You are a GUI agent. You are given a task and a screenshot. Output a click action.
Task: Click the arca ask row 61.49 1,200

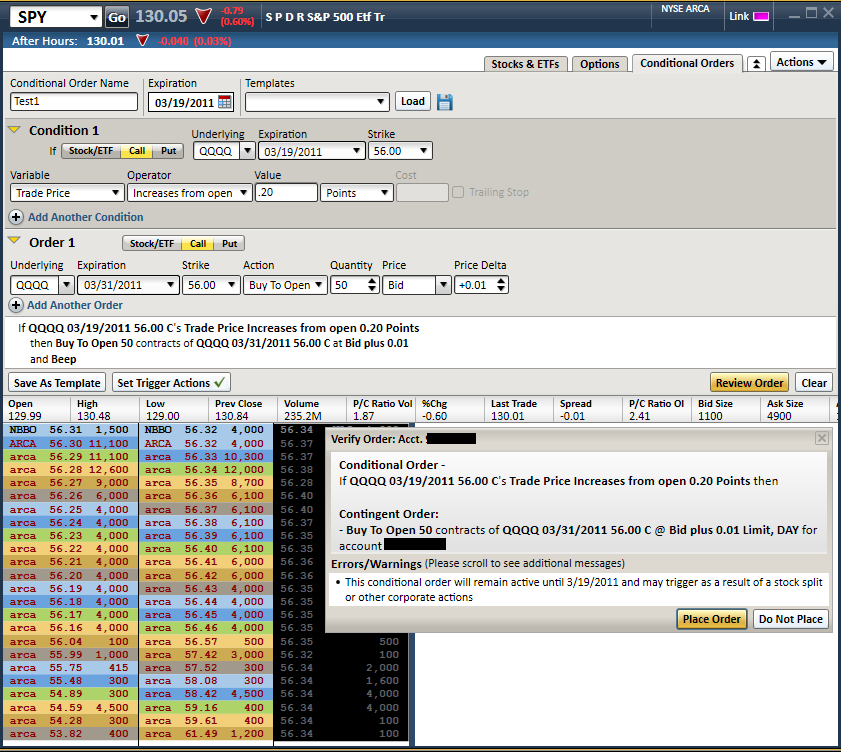point(205,734)
